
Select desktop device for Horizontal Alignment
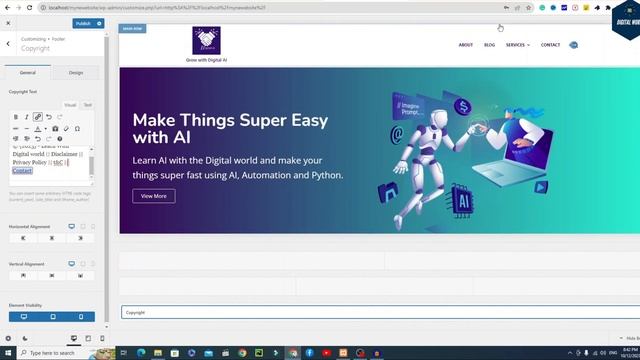pyautogui.click(x=71, y=227)
